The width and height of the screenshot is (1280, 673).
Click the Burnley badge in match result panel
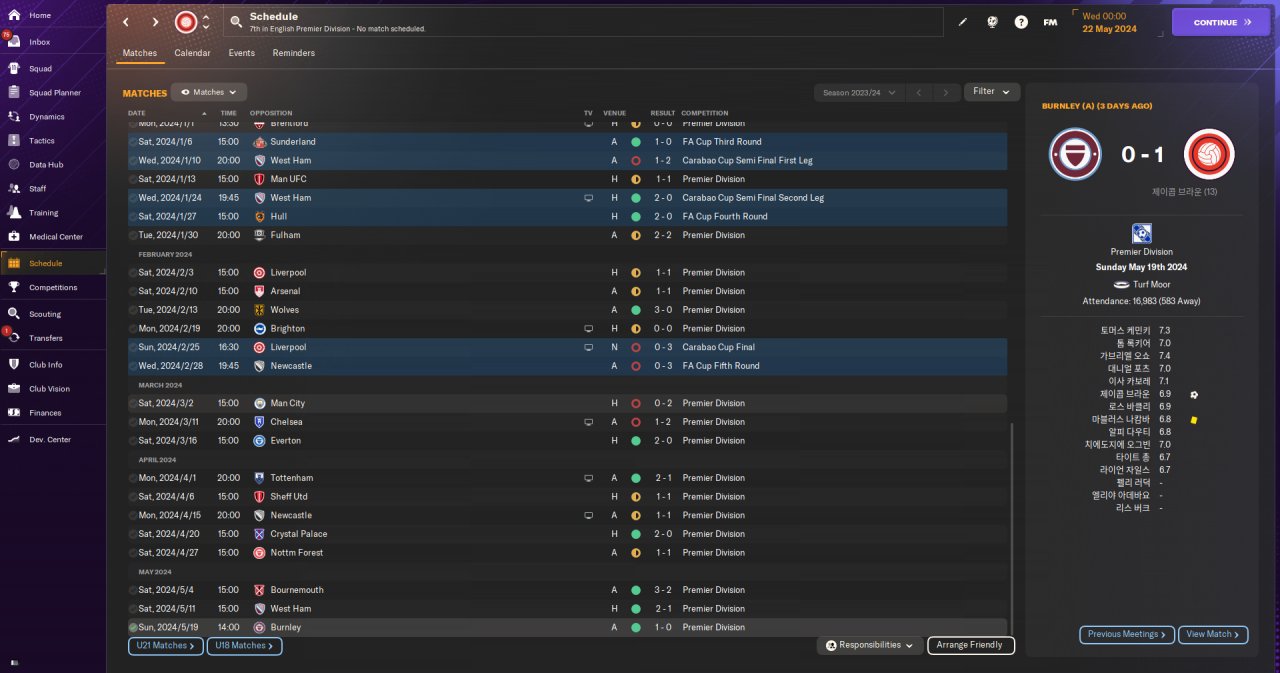pyautogui.click(x=1075, y=154)
